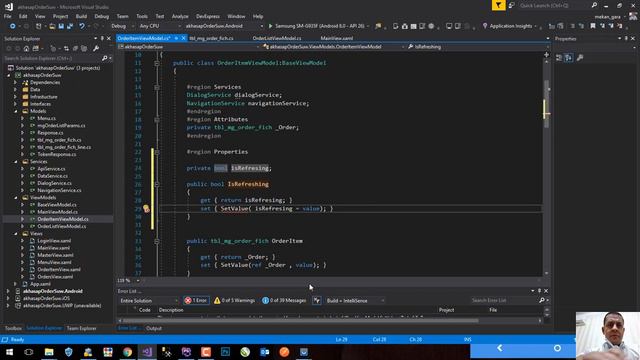This screenshot has width=640, height=360.
Task: Collapse the ViewModels folder in Solution Explorer
Action: pos(16,198)
